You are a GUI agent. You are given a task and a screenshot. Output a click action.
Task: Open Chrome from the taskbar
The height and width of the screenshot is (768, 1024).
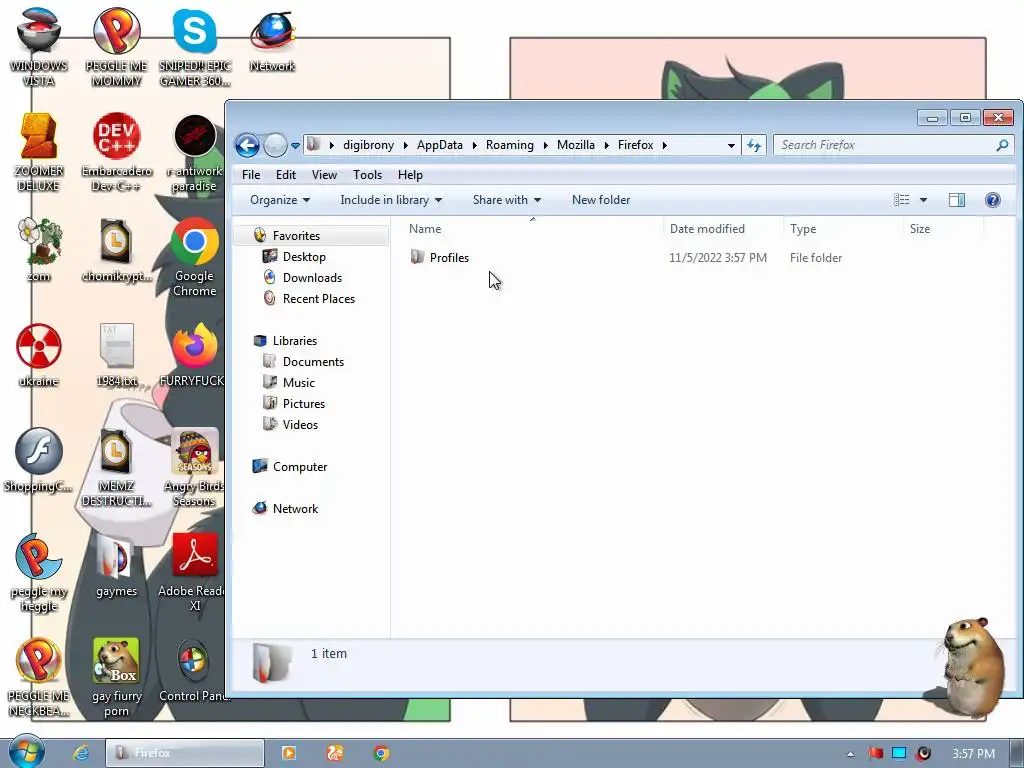381,753
